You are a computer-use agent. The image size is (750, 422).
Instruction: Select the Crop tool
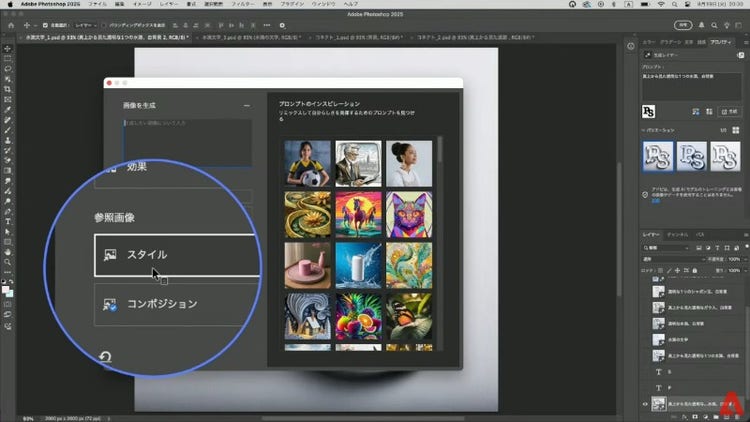click(8, 89)
